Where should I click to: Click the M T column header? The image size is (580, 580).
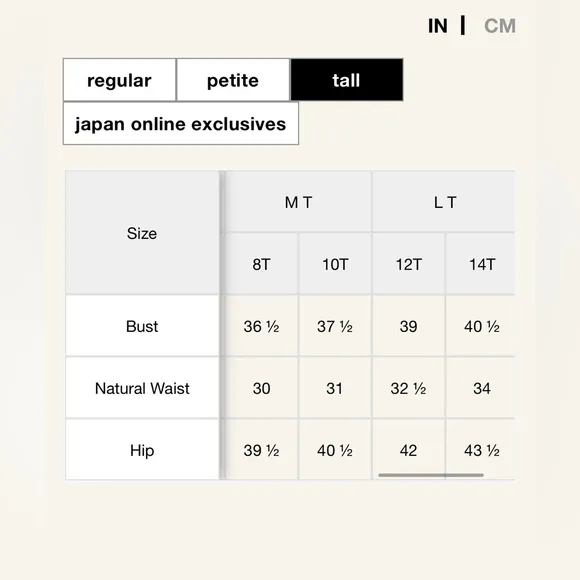pos(299,202)
